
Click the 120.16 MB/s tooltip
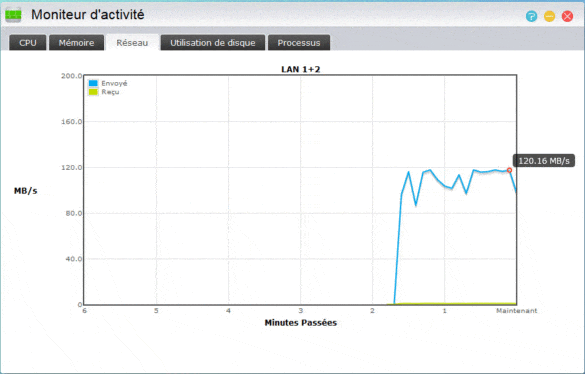544,161
